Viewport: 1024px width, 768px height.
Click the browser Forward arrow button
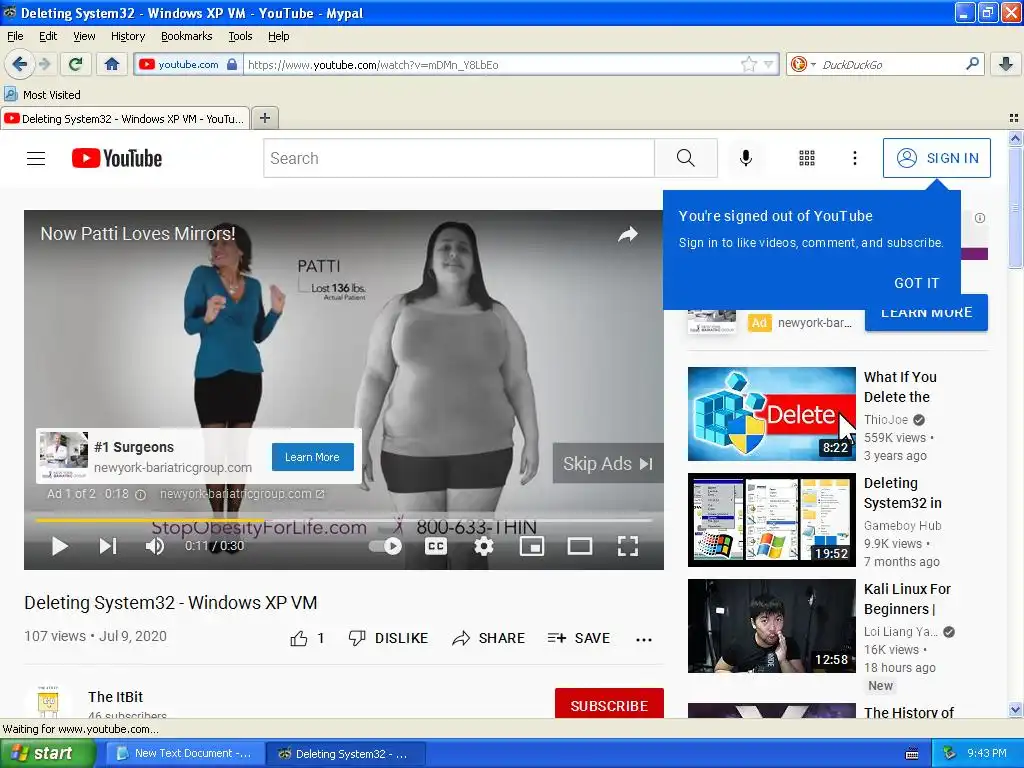click(x=44, y=64)
